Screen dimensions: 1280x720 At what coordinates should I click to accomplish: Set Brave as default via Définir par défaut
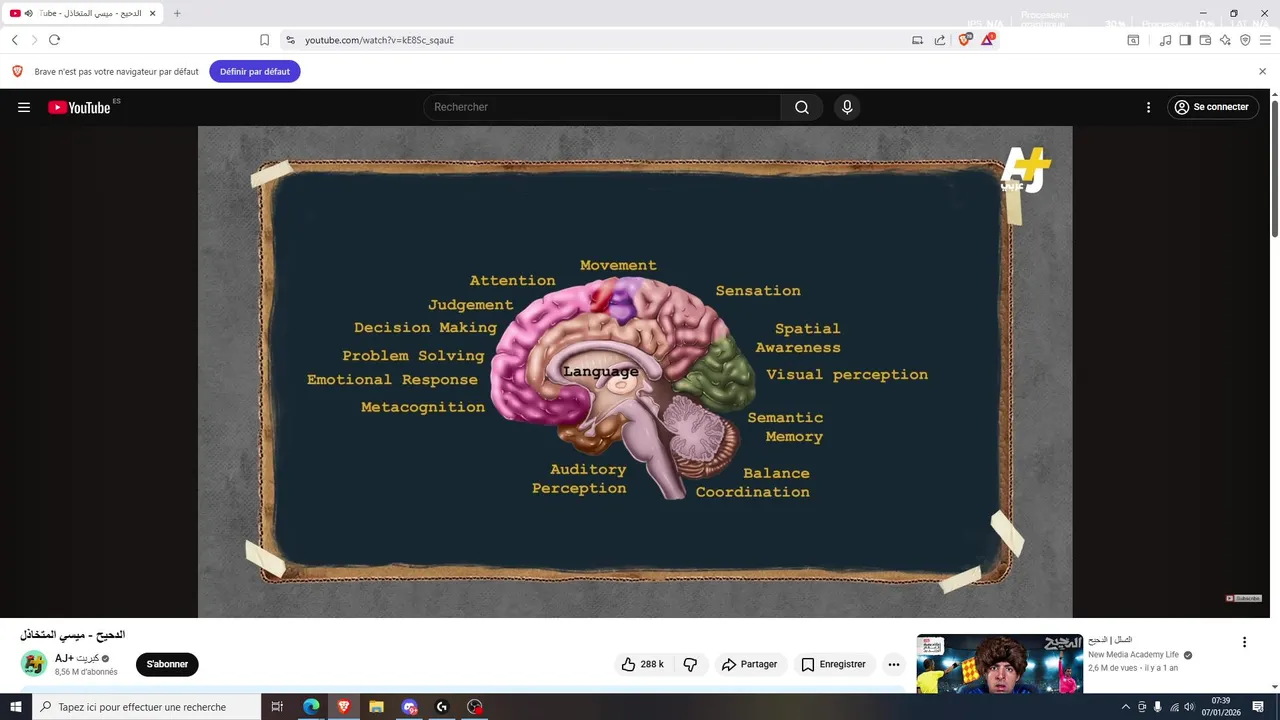255,72
